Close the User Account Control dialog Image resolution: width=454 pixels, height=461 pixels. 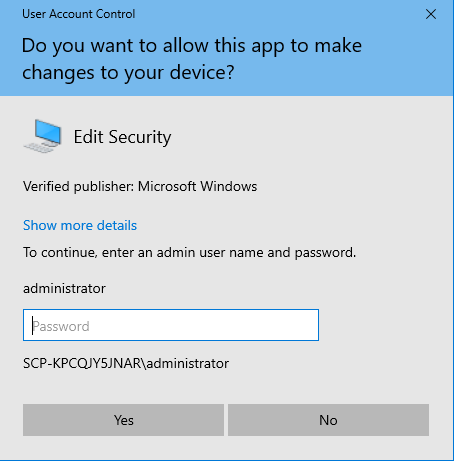click(431, 14)
